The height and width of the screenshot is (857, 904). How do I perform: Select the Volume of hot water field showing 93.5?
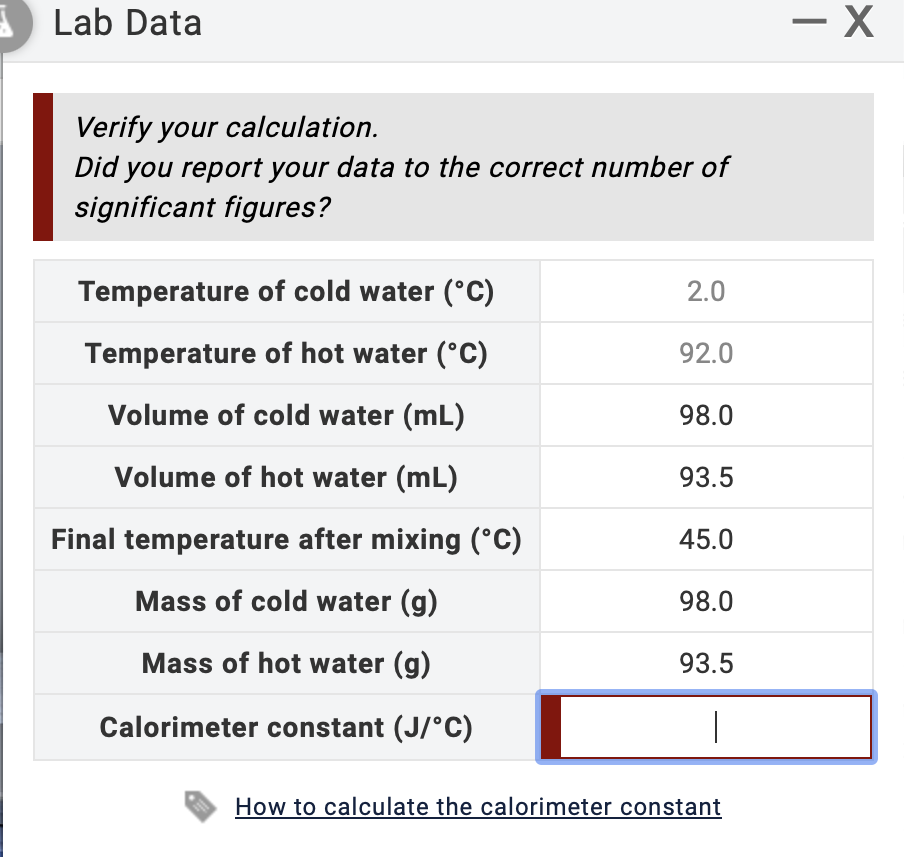[x=706, y=477]
